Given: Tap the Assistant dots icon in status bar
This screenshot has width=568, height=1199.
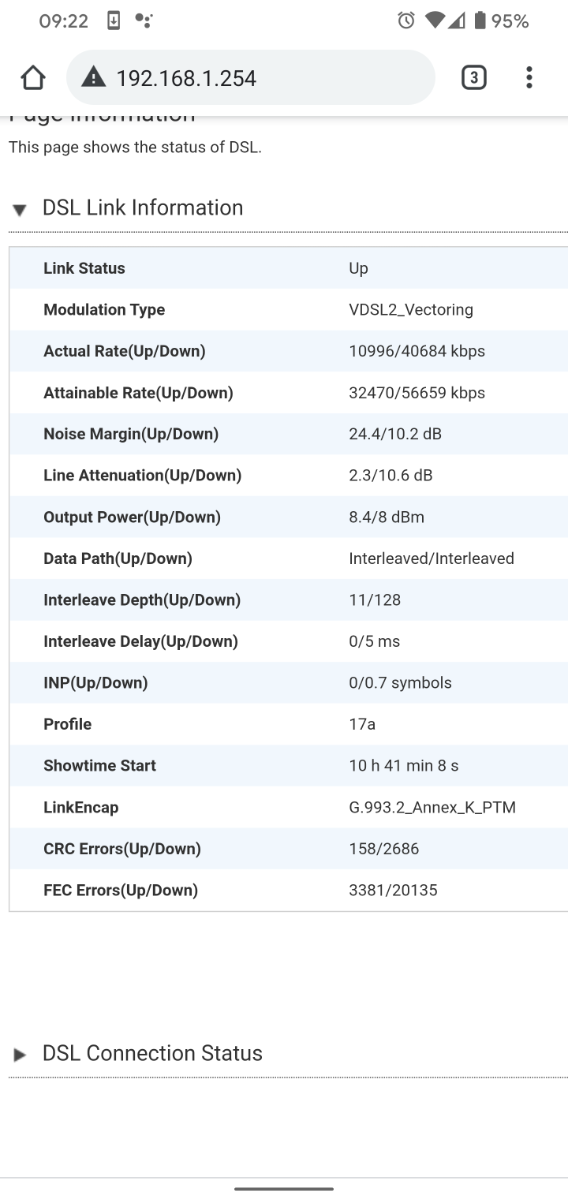Looking at the screenshot, I should coord(143,21).
